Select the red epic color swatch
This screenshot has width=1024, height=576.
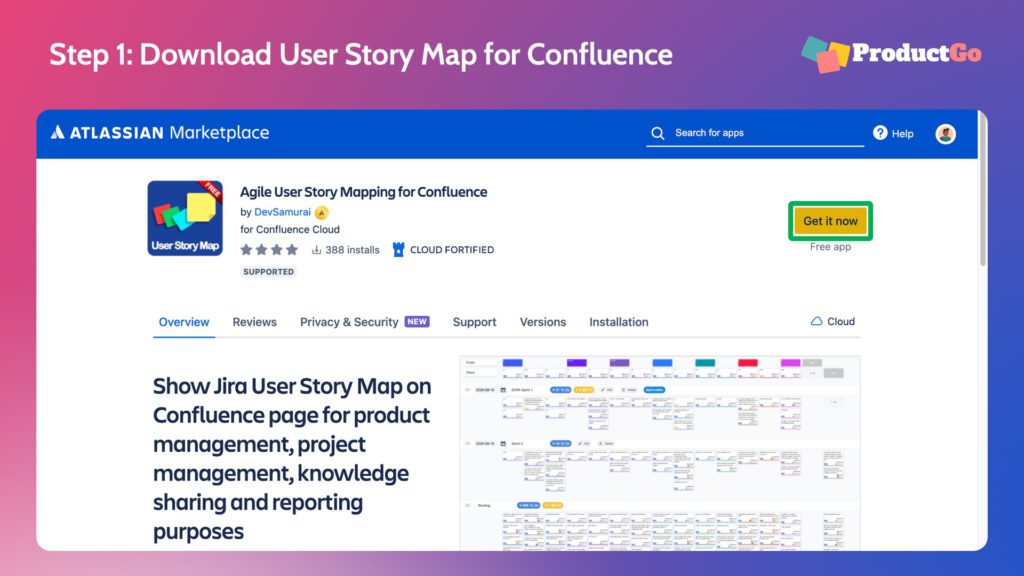747,362
